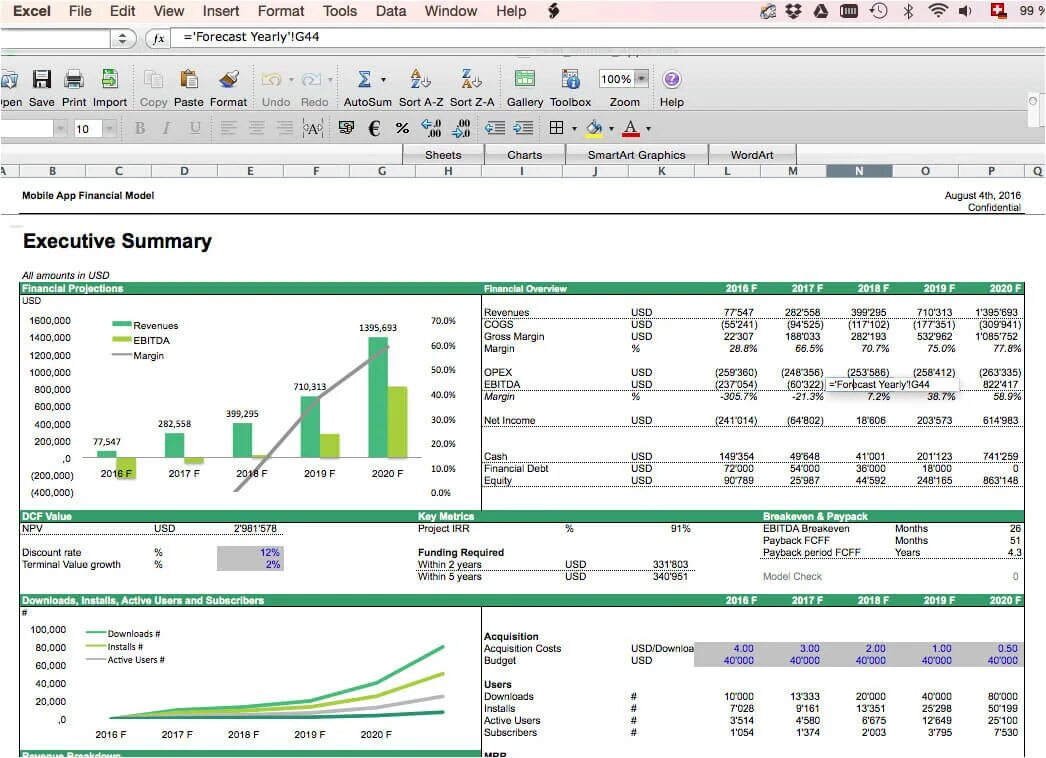Click the Bluetooth menu bar icon

tap(908, 11)
